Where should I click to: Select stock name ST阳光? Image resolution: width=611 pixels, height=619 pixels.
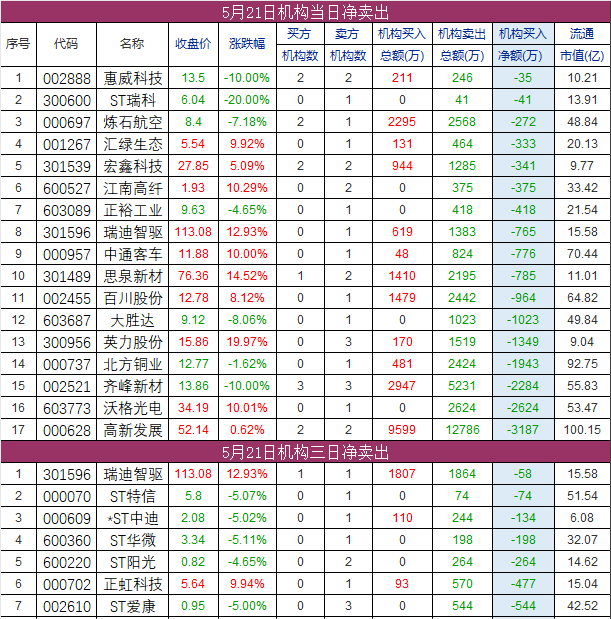tap(133, 562)
